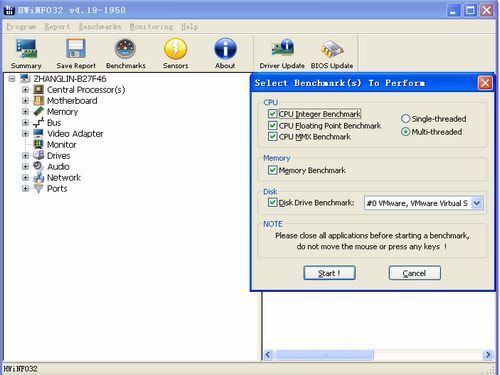Click the HWiNFO32 title bar app icon
500x375 pixels.
(x=9, y=10)
